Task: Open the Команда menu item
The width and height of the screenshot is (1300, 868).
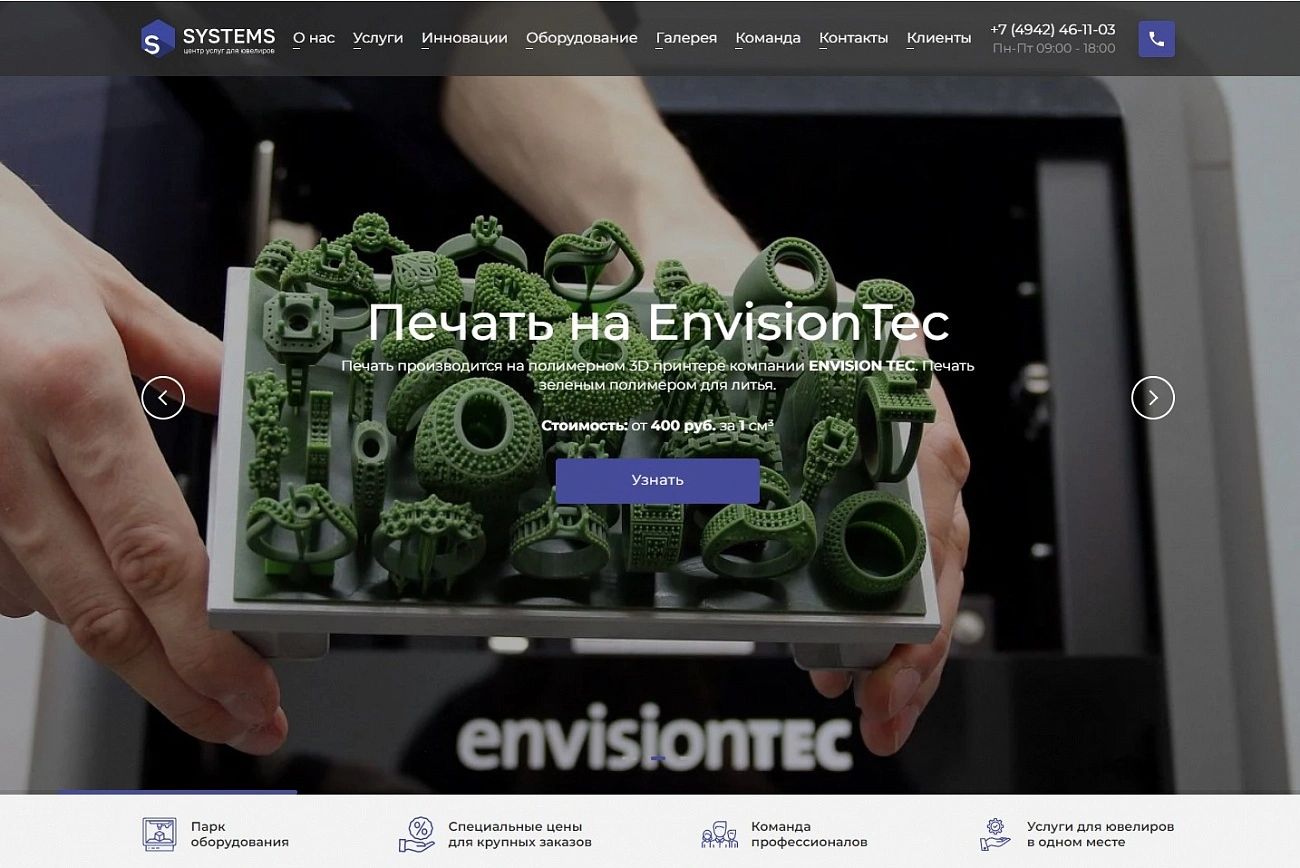Action: click(x=768, y=38)
